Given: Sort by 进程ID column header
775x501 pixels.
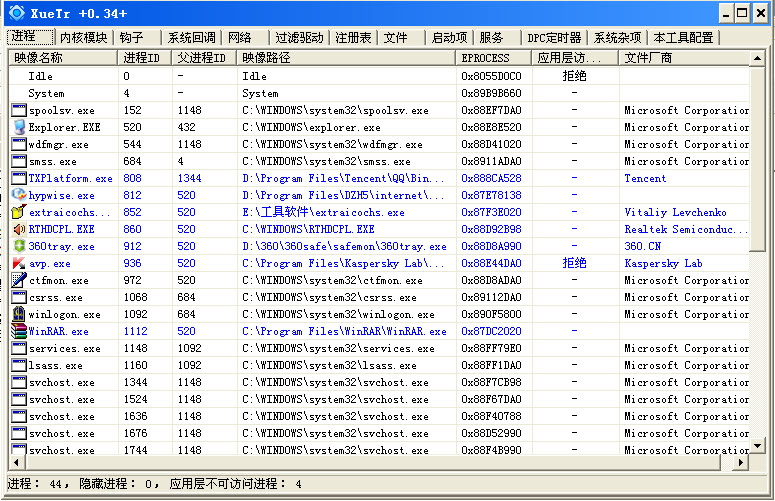Looking at the screenshot, I should click(x=145, y=58).
